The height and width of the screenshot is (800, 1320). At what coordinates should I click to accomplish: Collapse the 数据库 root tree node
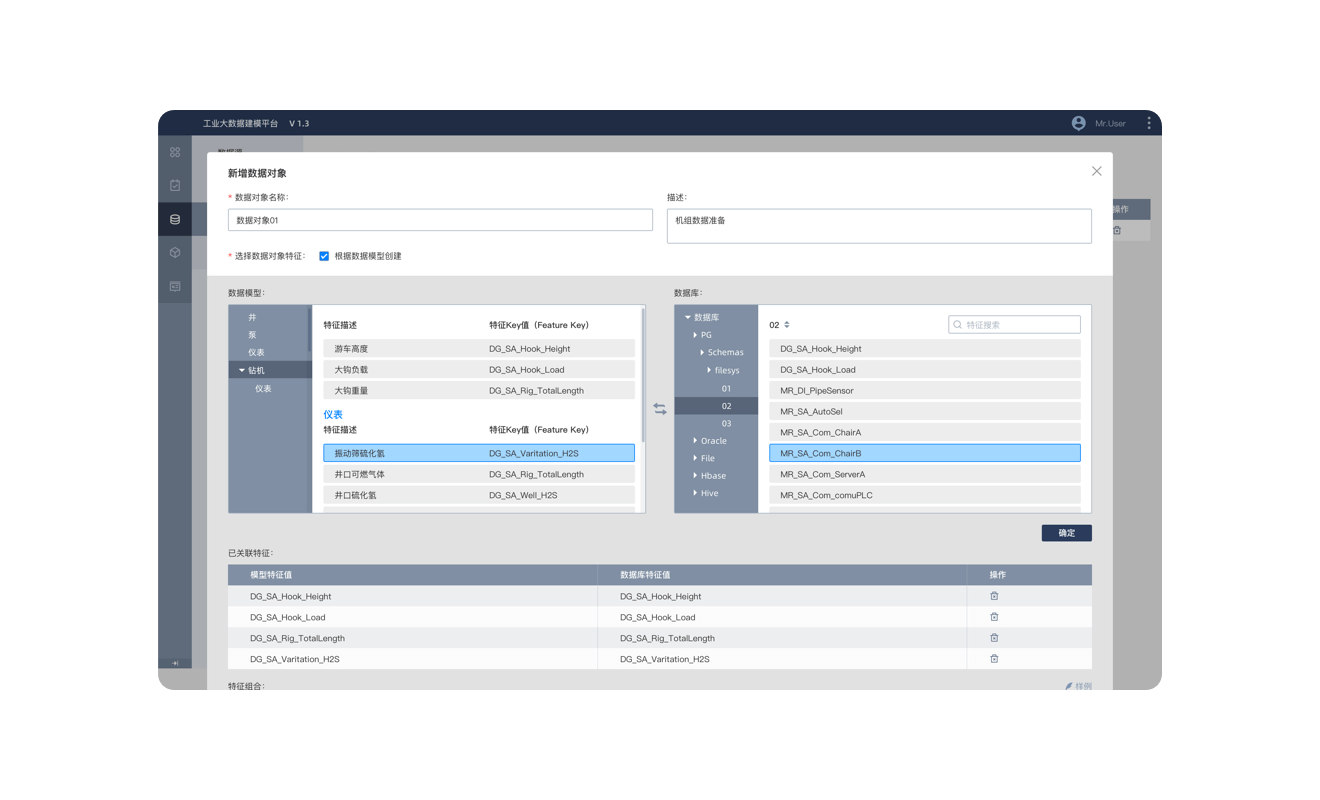click(x=688, y=318)
